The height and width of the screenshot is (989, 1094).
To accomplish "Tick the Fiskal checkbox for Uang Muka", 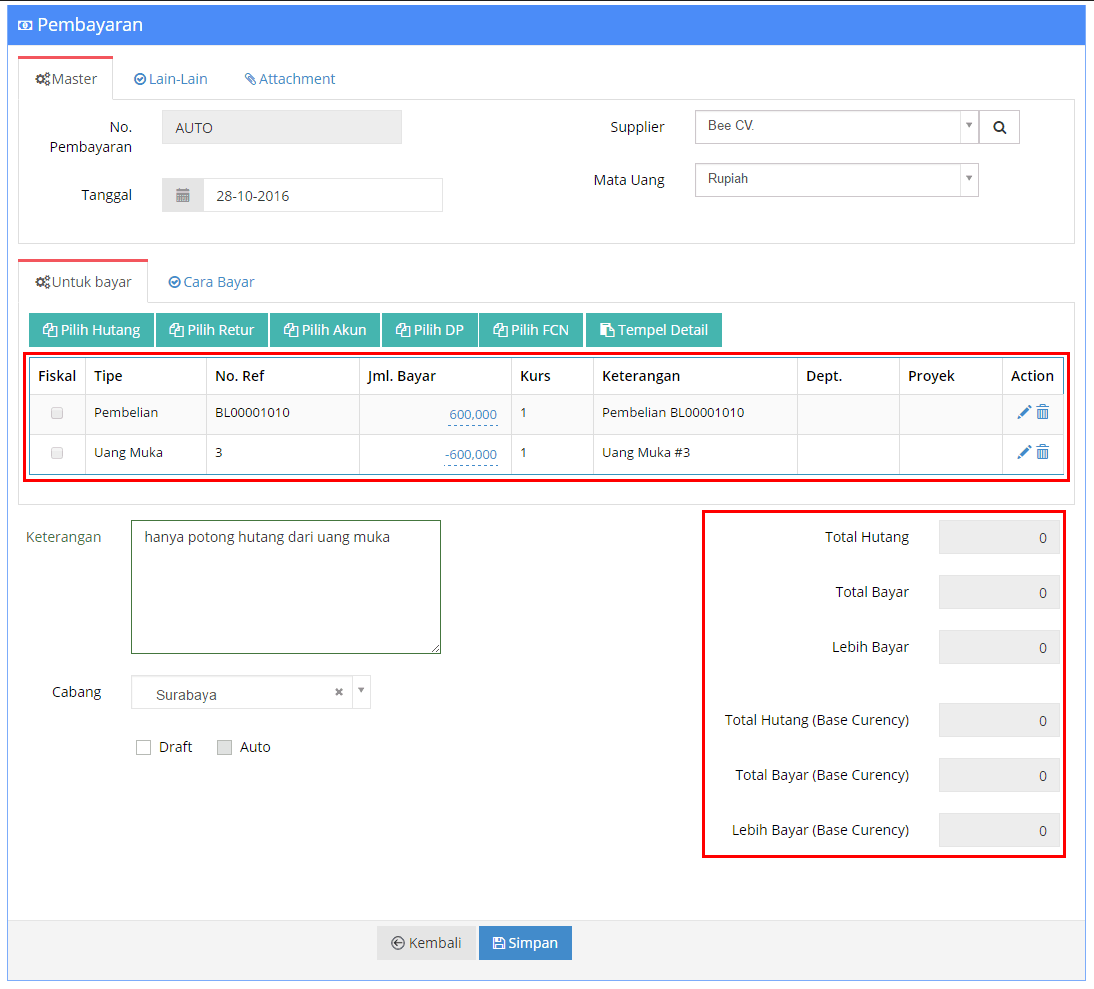I will pos(57,453).
